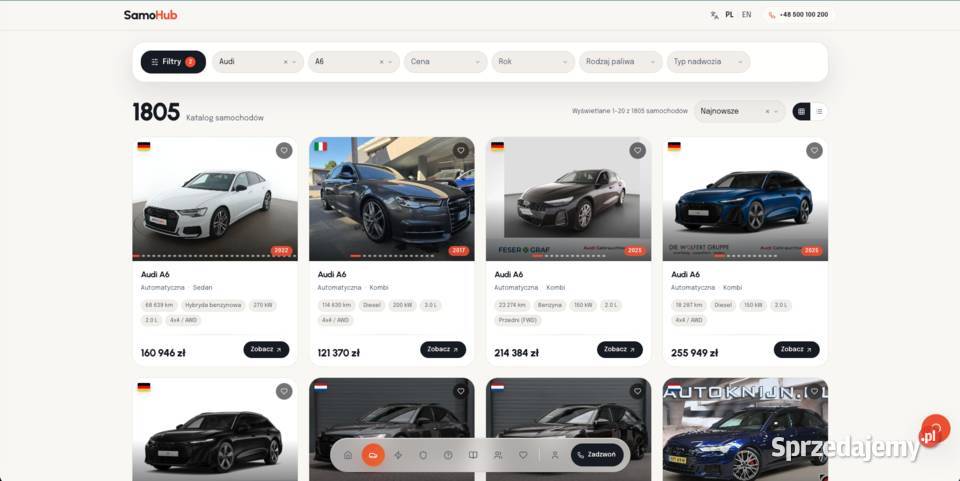
Task: Open the people icon in bottom navigation bar
Action: pyautogui.click(x=498, y=455)
